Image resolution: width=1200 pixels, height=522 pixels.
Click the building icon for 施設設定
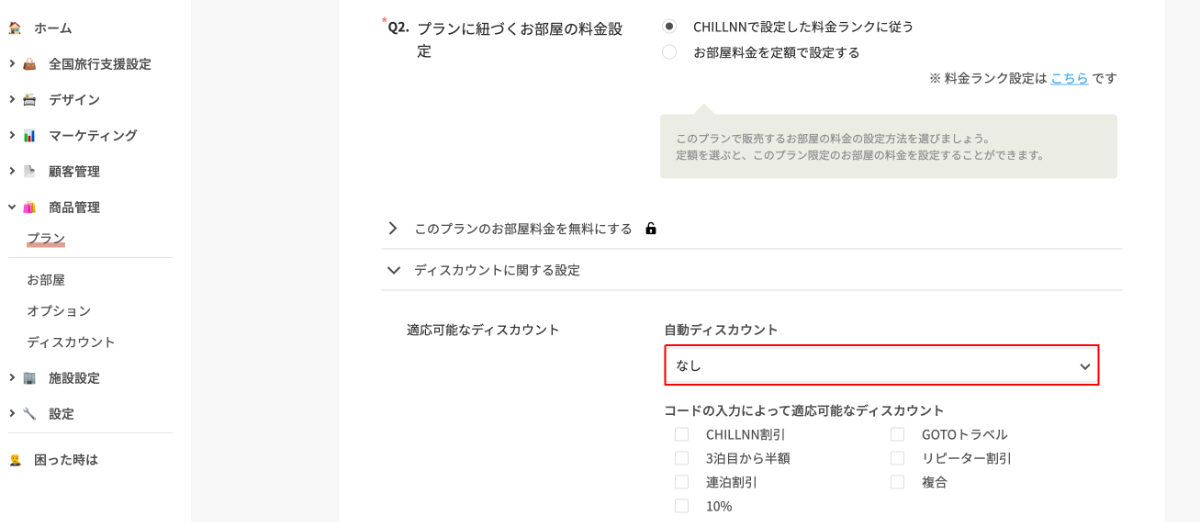click(29, 378)
